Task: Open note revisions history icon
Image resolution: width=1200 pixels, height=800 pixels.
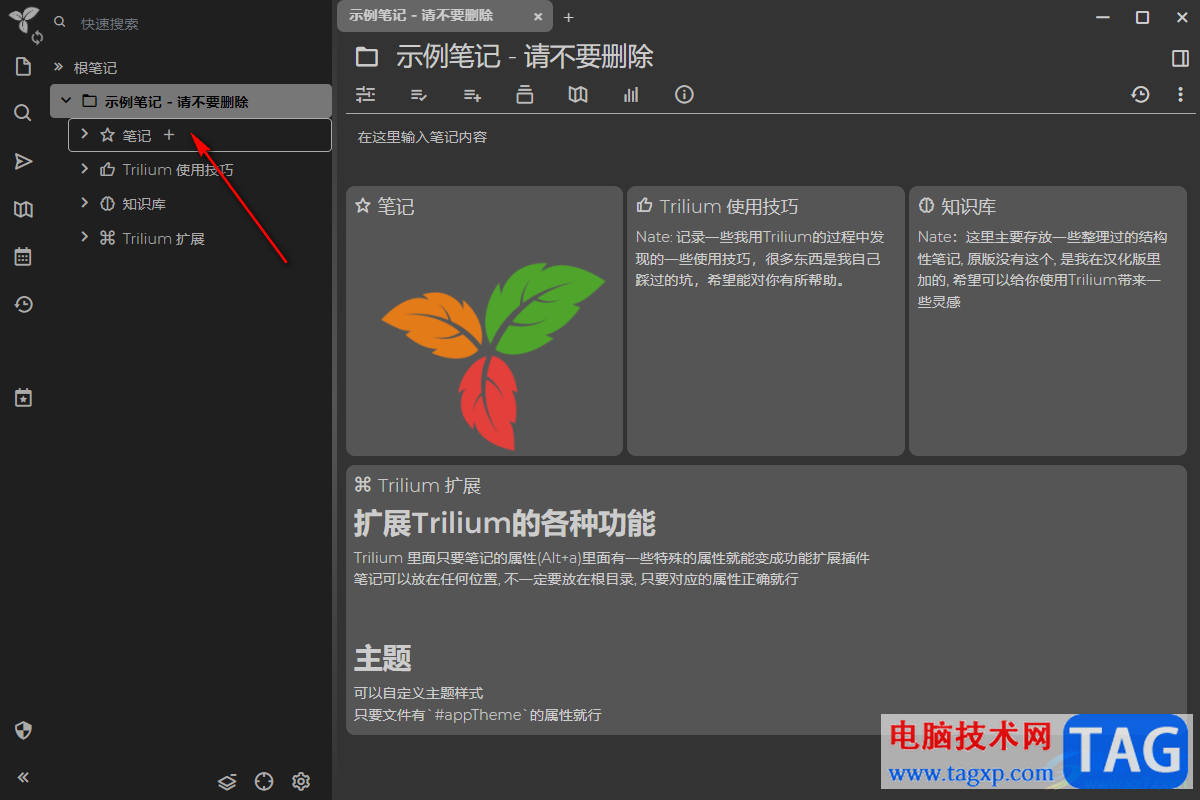Action: pyautogui.click(x=1140, y=95)
